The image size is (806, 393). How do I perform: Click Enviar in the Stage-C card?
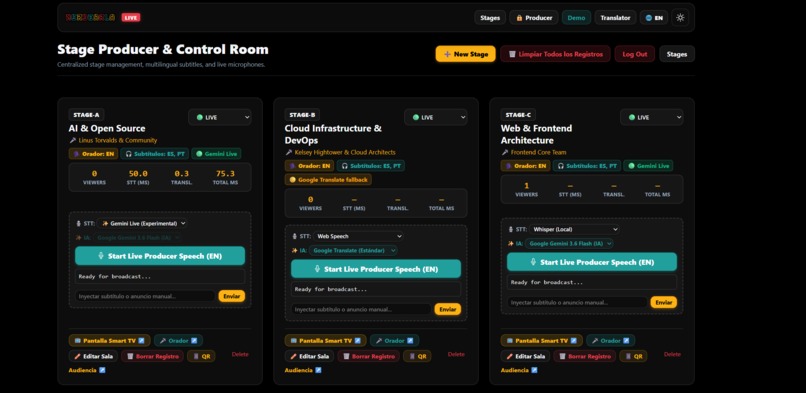664,303
